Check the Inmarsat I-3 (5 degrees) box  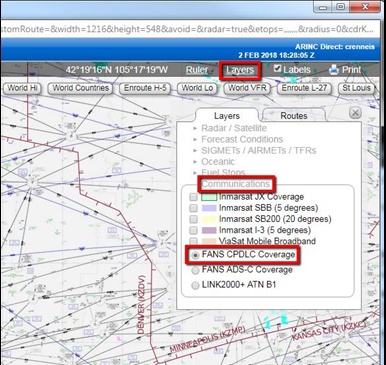(x=193, y=230)
